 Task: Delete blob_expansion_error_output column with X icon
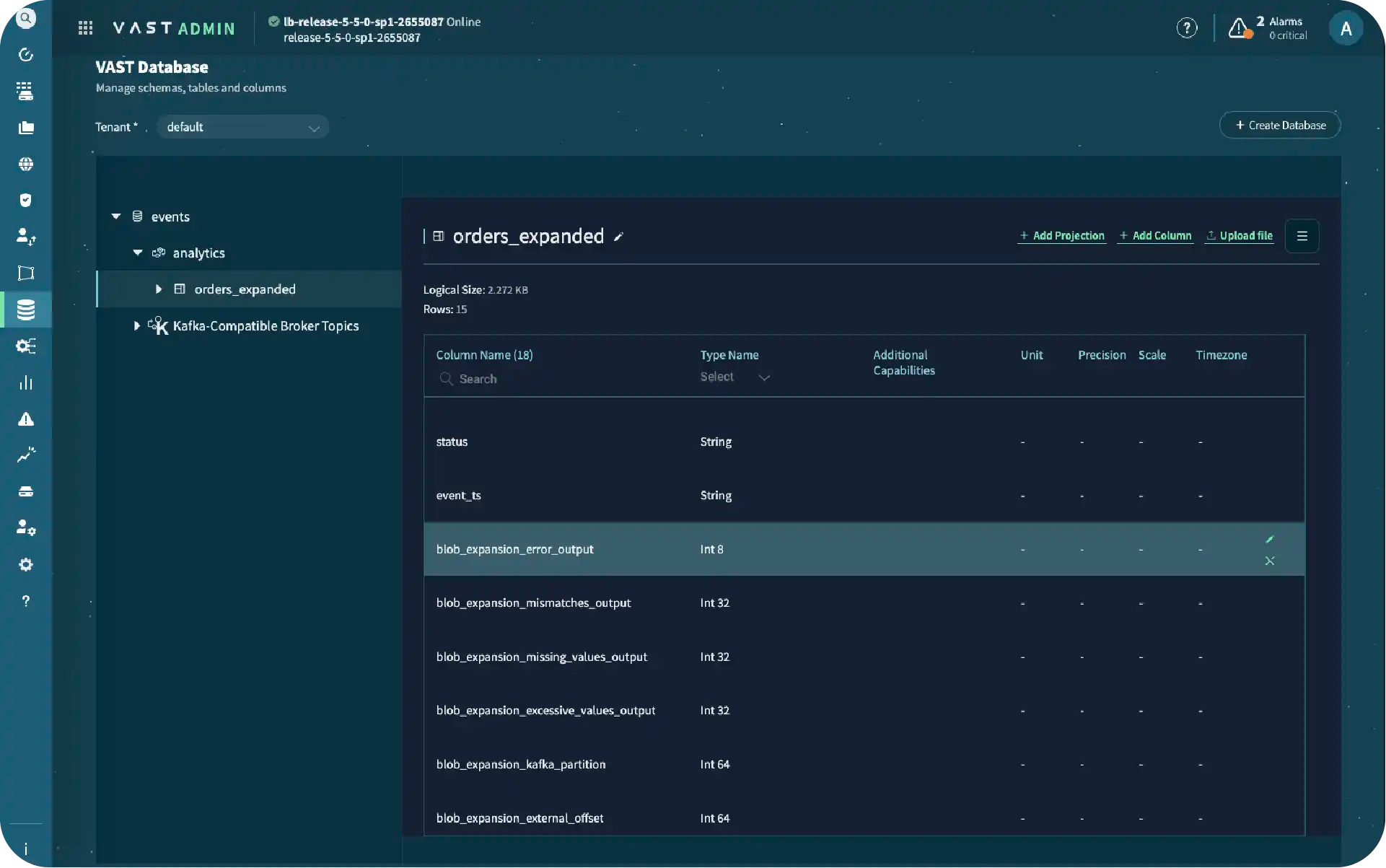pyautogui.click(x=1270, y=561)
